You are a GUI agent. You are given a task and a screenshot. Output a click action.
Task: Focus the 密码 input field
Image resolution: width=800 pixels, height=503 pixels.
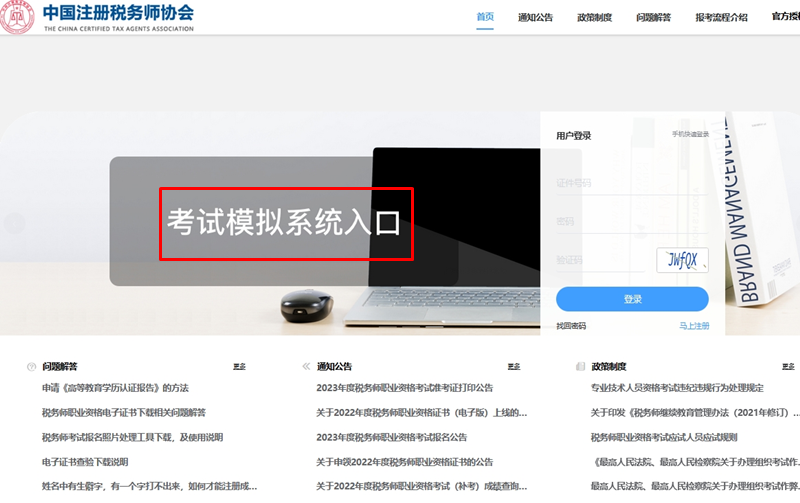pyautogui.click(x=632, y=221)
